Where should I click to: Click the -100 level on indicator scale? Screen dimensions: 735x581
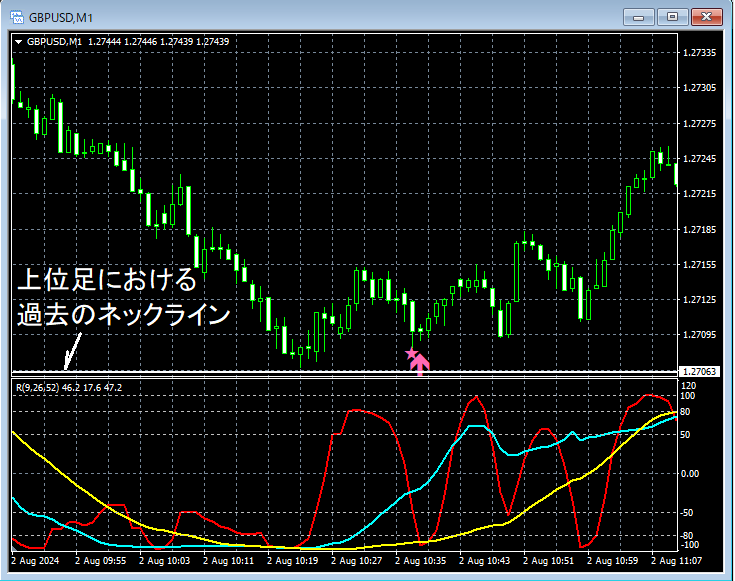click(x=689, y=545)
